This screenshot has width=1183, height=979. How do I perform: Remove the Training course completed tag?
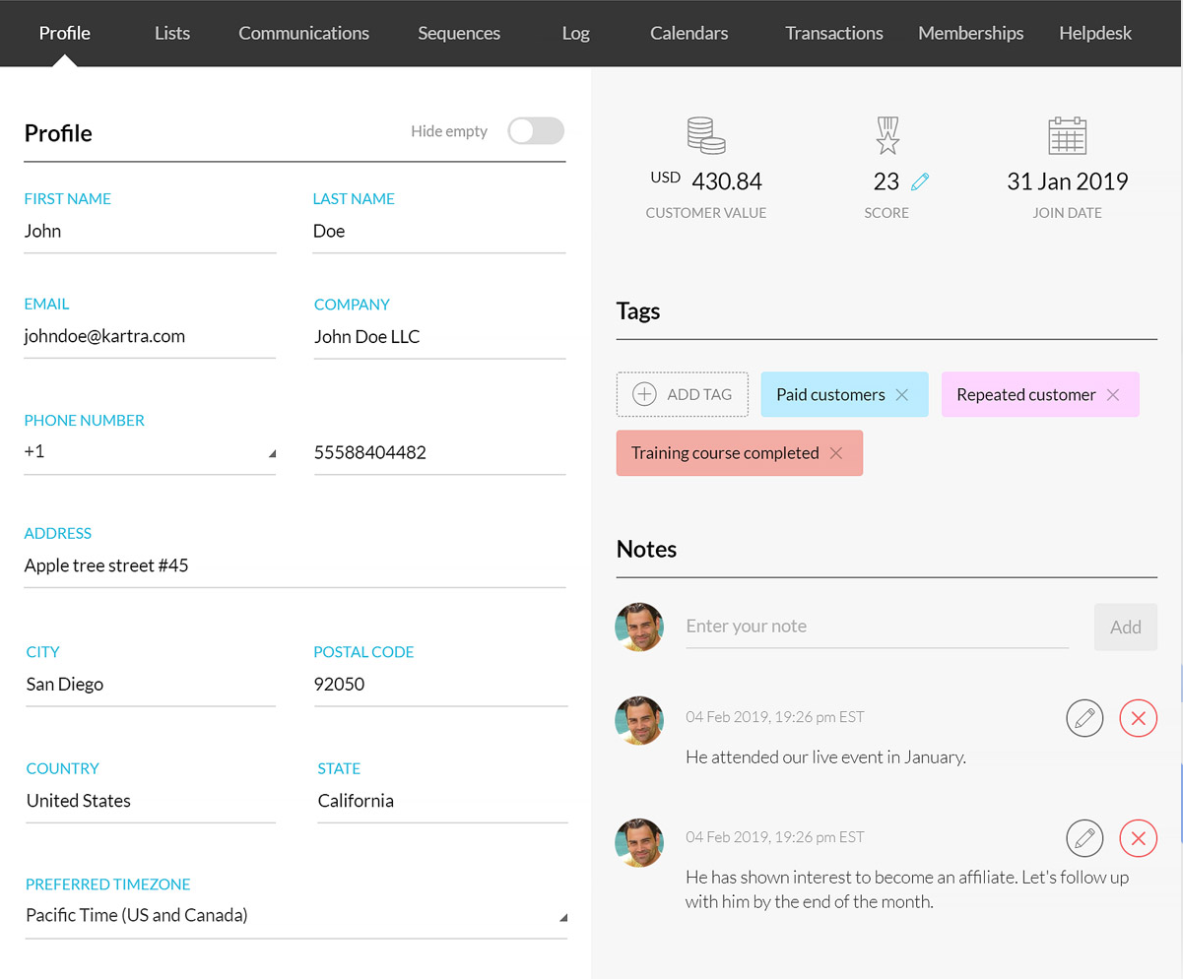[x=836, y=454]
